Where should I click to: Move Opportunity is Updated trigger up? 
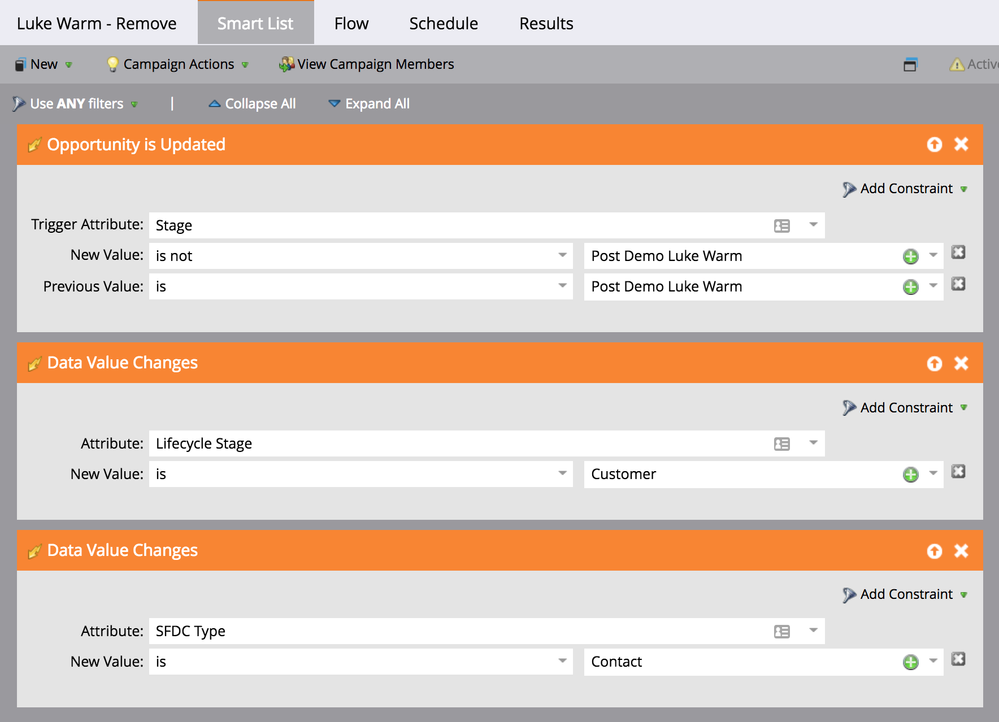934,145
